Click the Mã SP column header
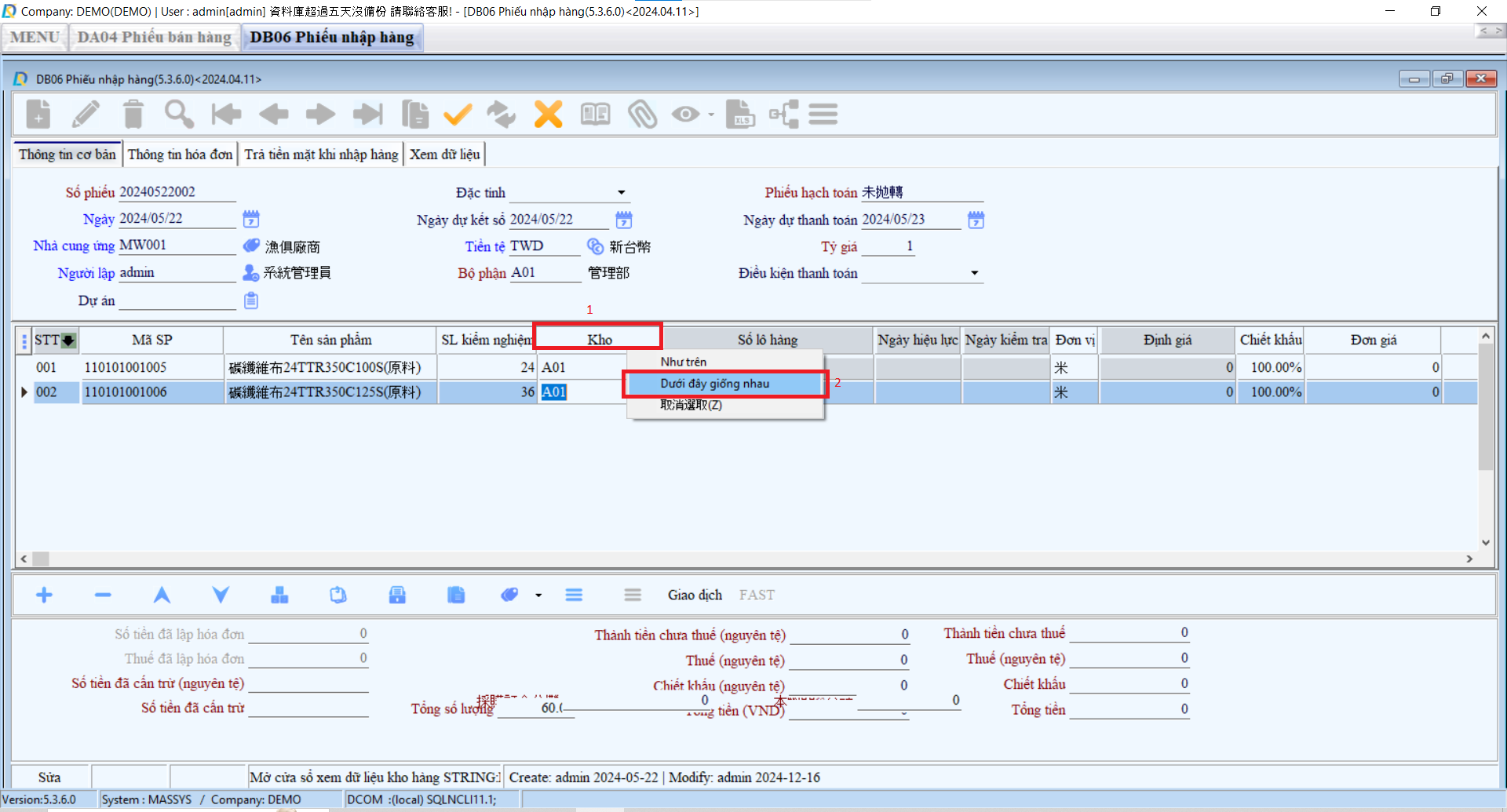 pos(151,340)
